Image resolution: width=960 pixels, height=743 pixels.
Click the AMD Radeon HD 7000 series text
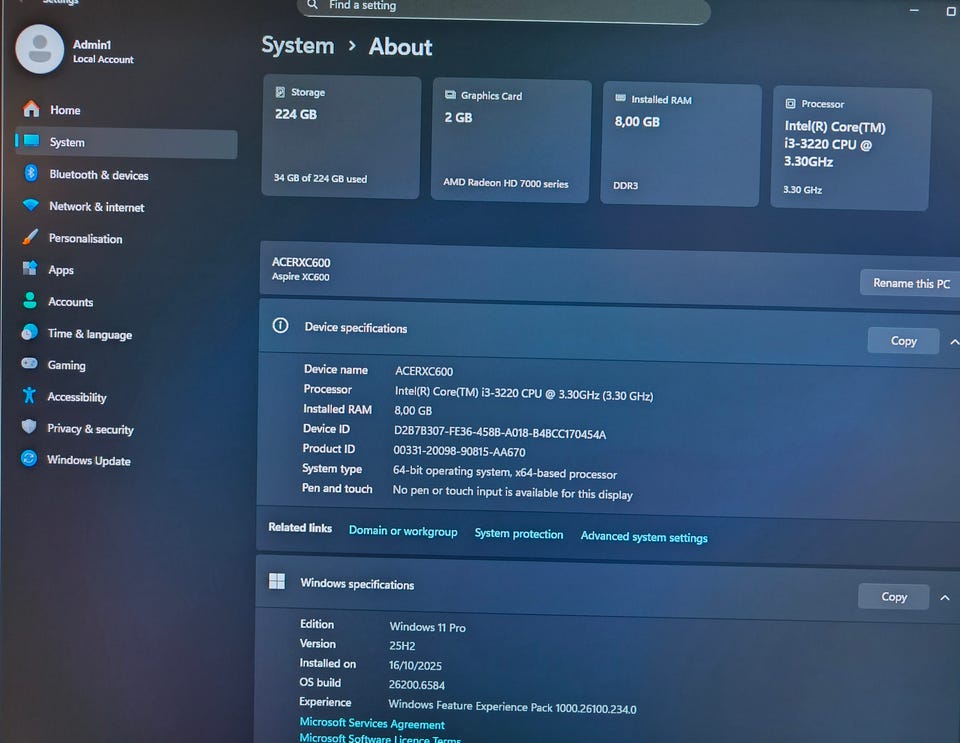[506, 182]
